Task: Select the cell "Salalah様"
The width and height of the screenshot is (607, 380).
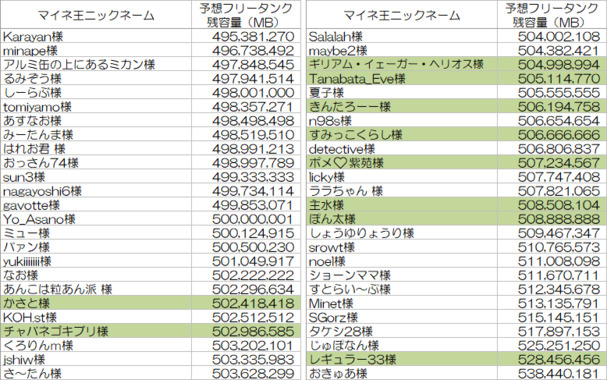Action: tap(402, 37)
